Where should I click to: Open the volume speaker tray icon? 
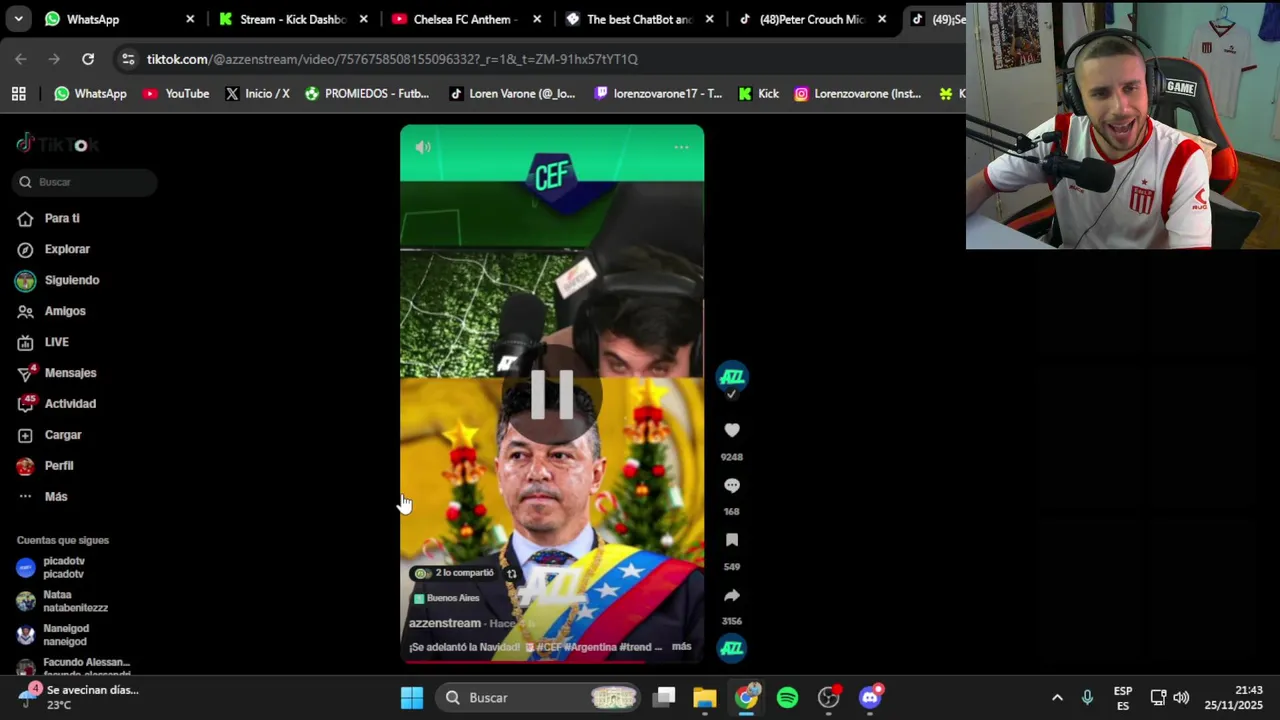[x=1181, y=698]
